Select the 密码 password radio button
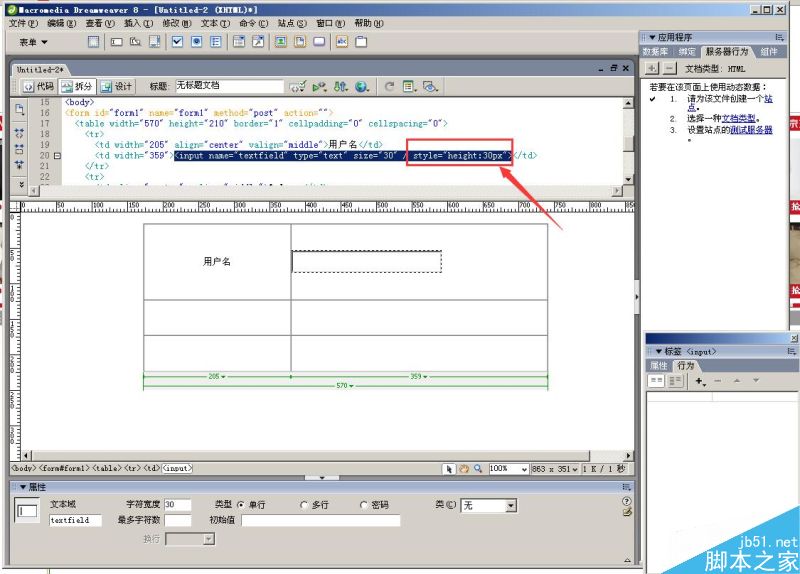The height and width of the screenshot is (574, 800). 363,505
